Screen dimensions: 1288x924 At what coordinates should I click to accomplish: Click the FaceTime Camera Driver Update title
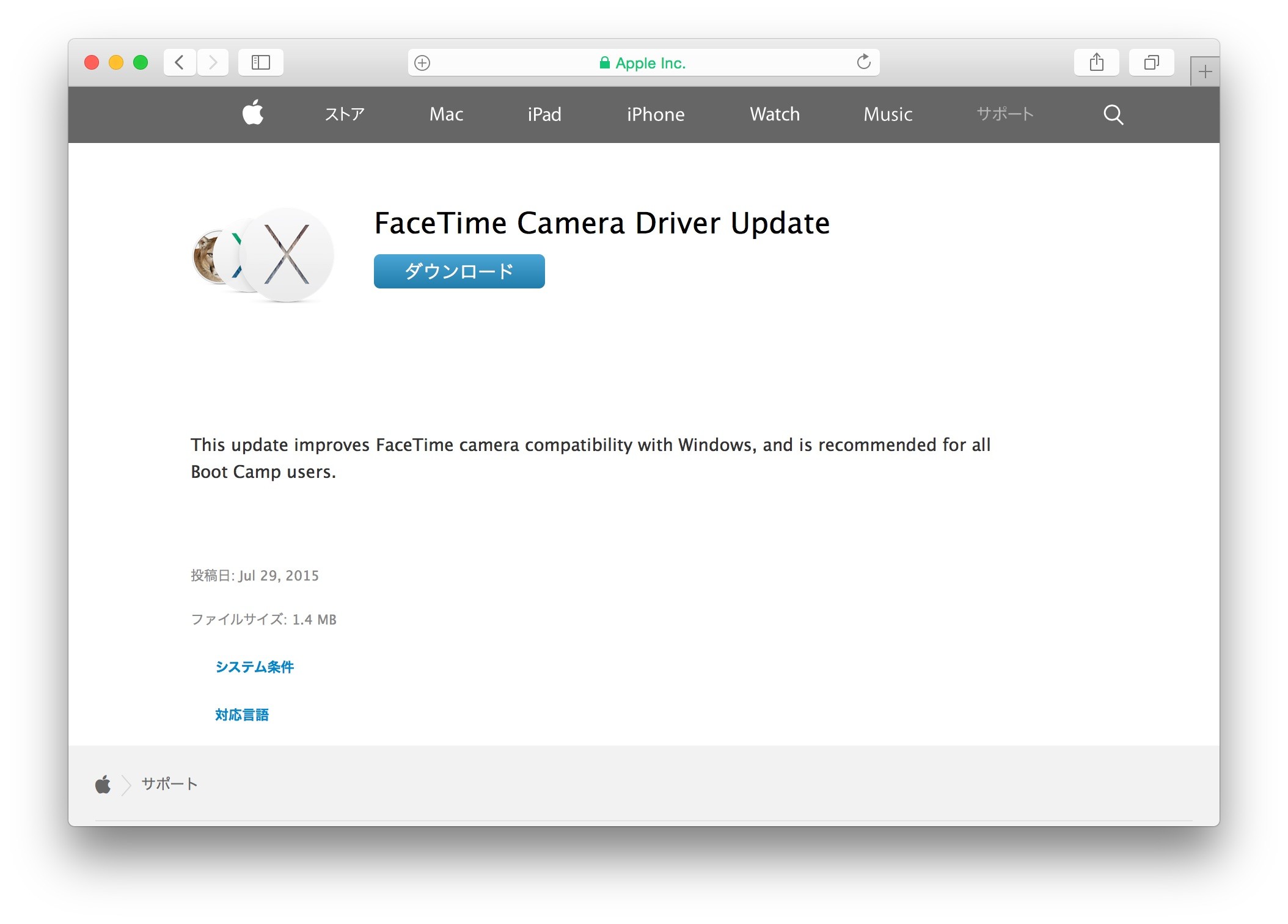[602, 223]
